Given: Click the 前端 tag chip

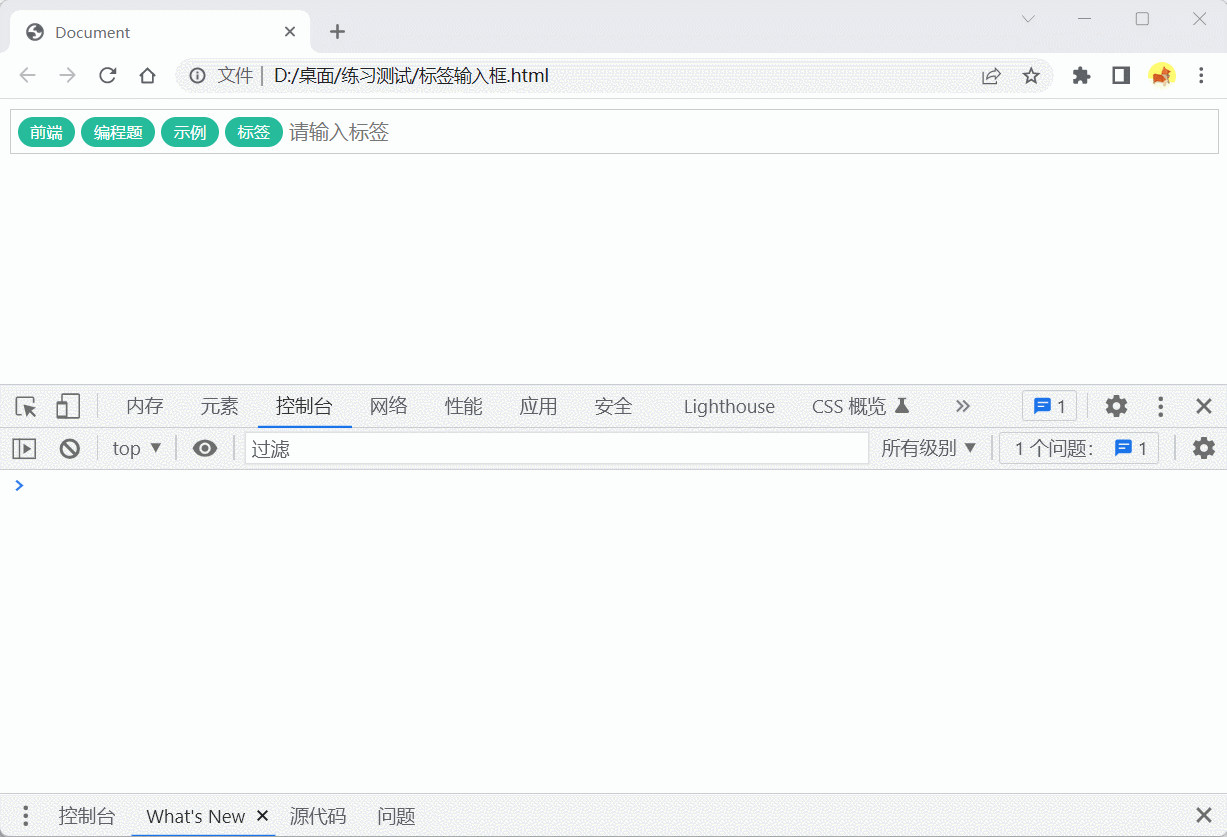Looking at the screenshot, I should (x=46, y=131).
